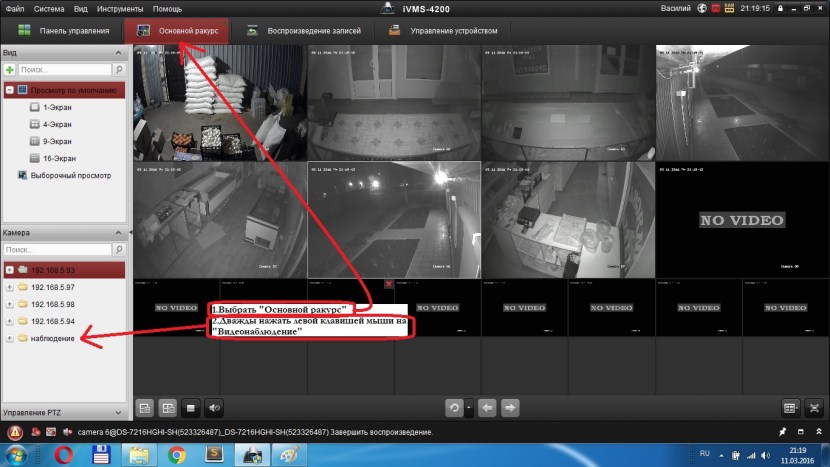Click the alarm warning icon in status bar
This screenshot has height=467, width=830.
tap(15, 432)
